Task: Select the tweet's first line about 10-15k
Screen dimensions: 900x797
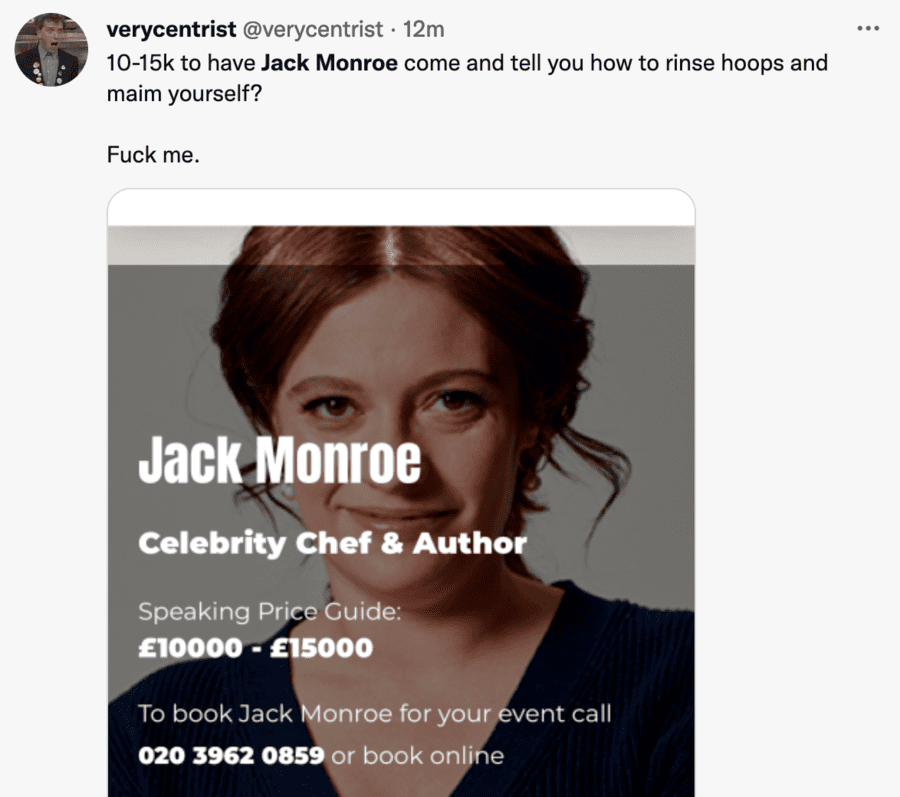Action: [x=467, y=63]
